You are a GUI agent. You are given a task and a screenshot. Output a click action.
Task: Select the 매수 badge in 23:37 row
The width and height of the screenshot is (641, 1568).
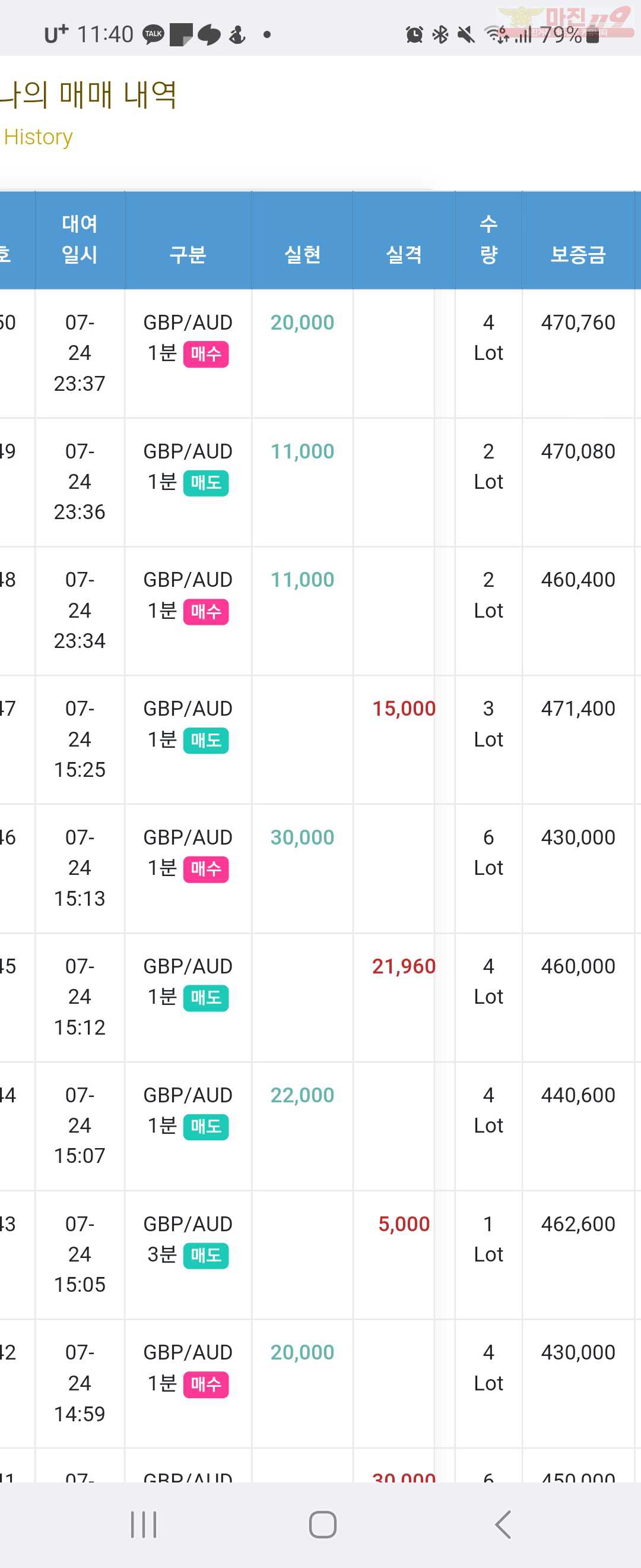click(x=206, y=353)
